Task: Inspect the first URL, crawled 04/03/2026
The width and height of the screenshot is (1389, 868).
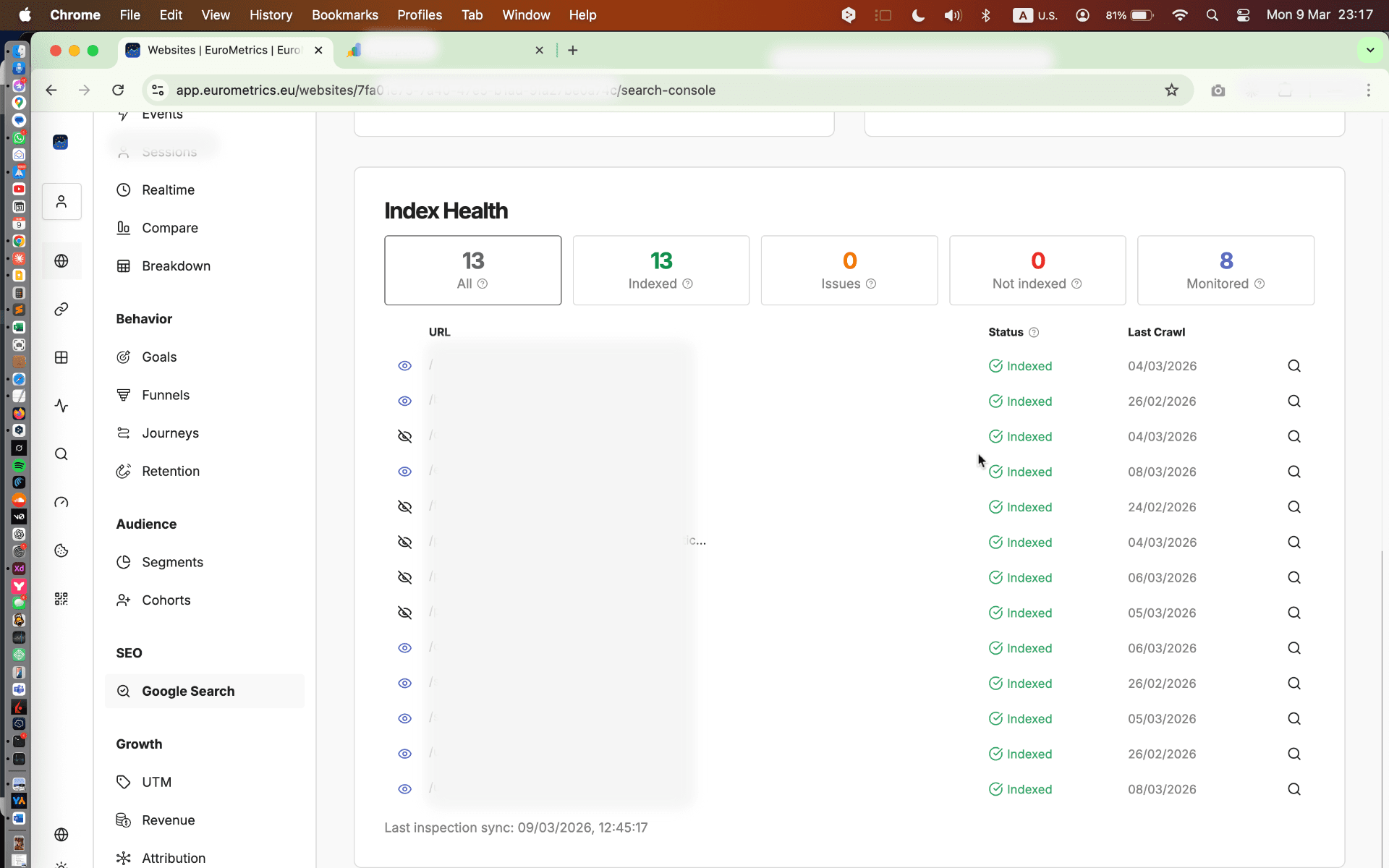Action: [1294, 366]
